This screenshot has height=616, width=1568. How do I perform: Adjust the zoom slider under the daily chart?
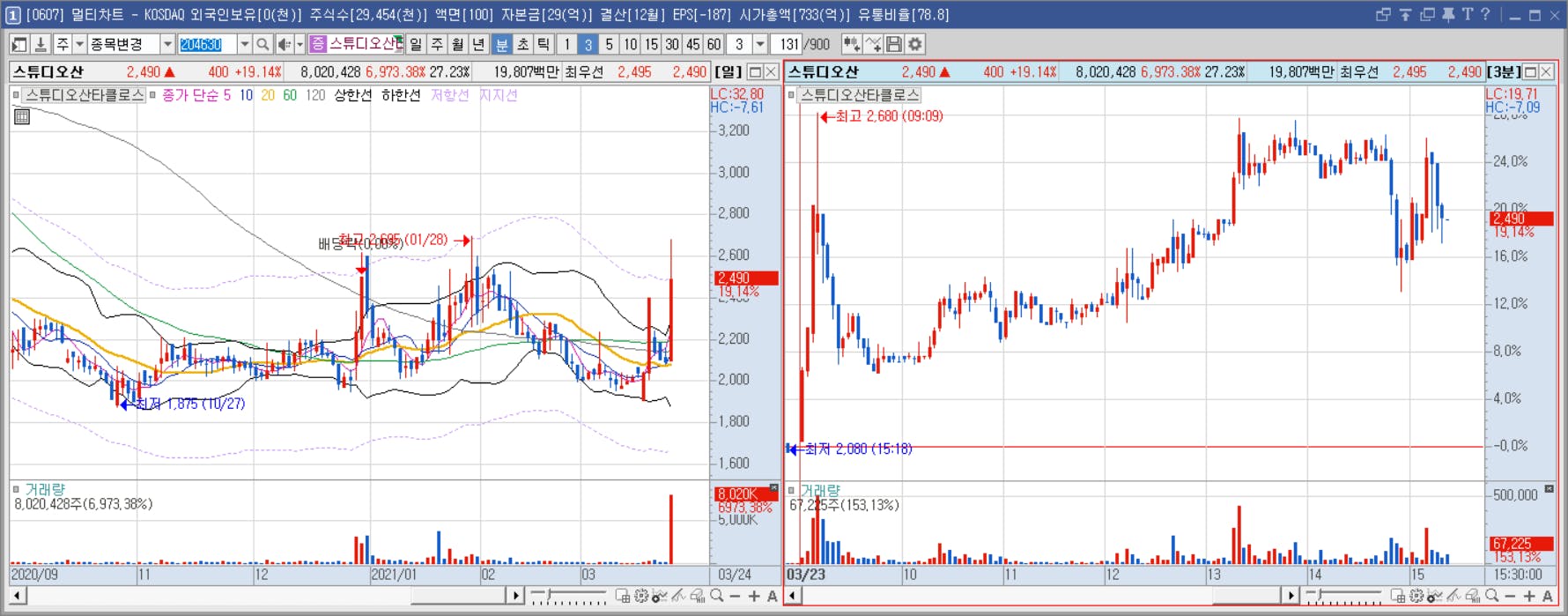tap(568, 597)
